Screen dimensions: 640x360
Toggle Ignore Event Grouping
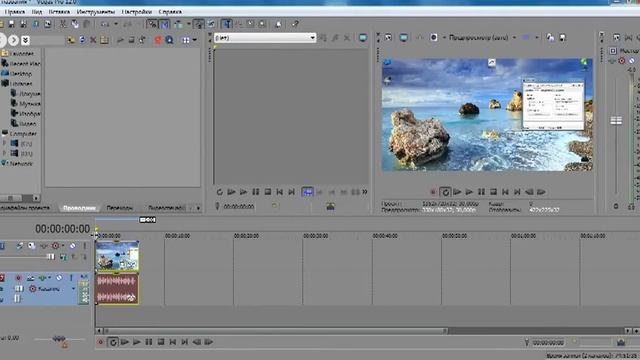tap(211, 24)
